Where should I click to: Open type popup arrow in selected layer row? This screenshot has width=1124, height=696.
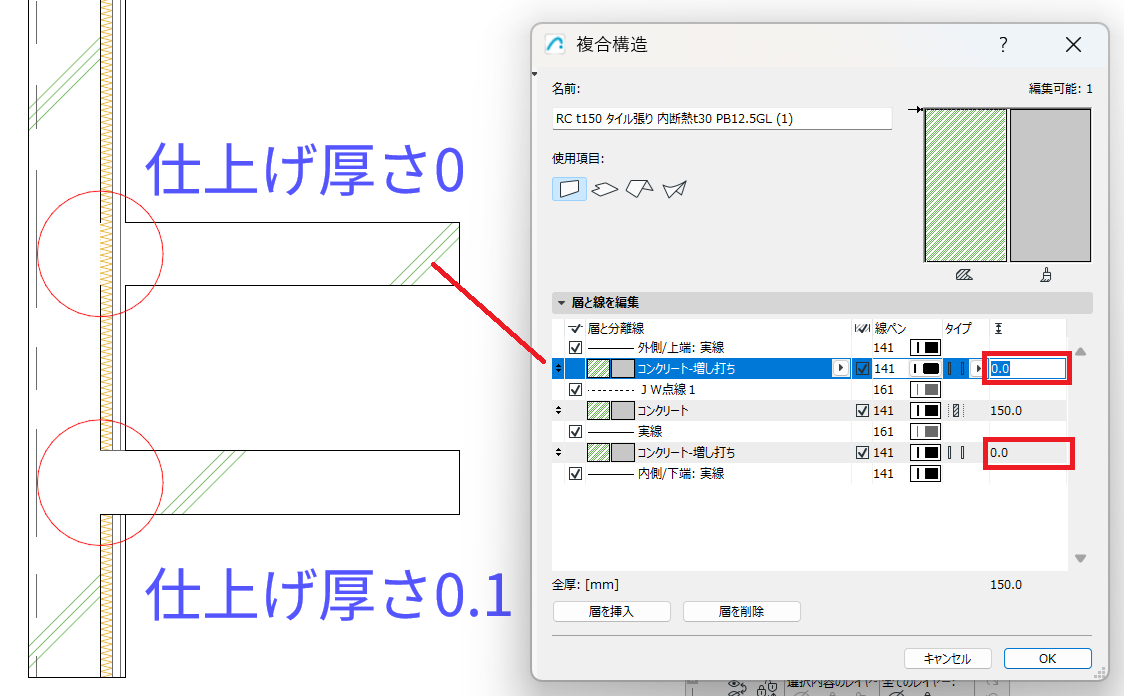pyautogui.click(x=978, y=368)
